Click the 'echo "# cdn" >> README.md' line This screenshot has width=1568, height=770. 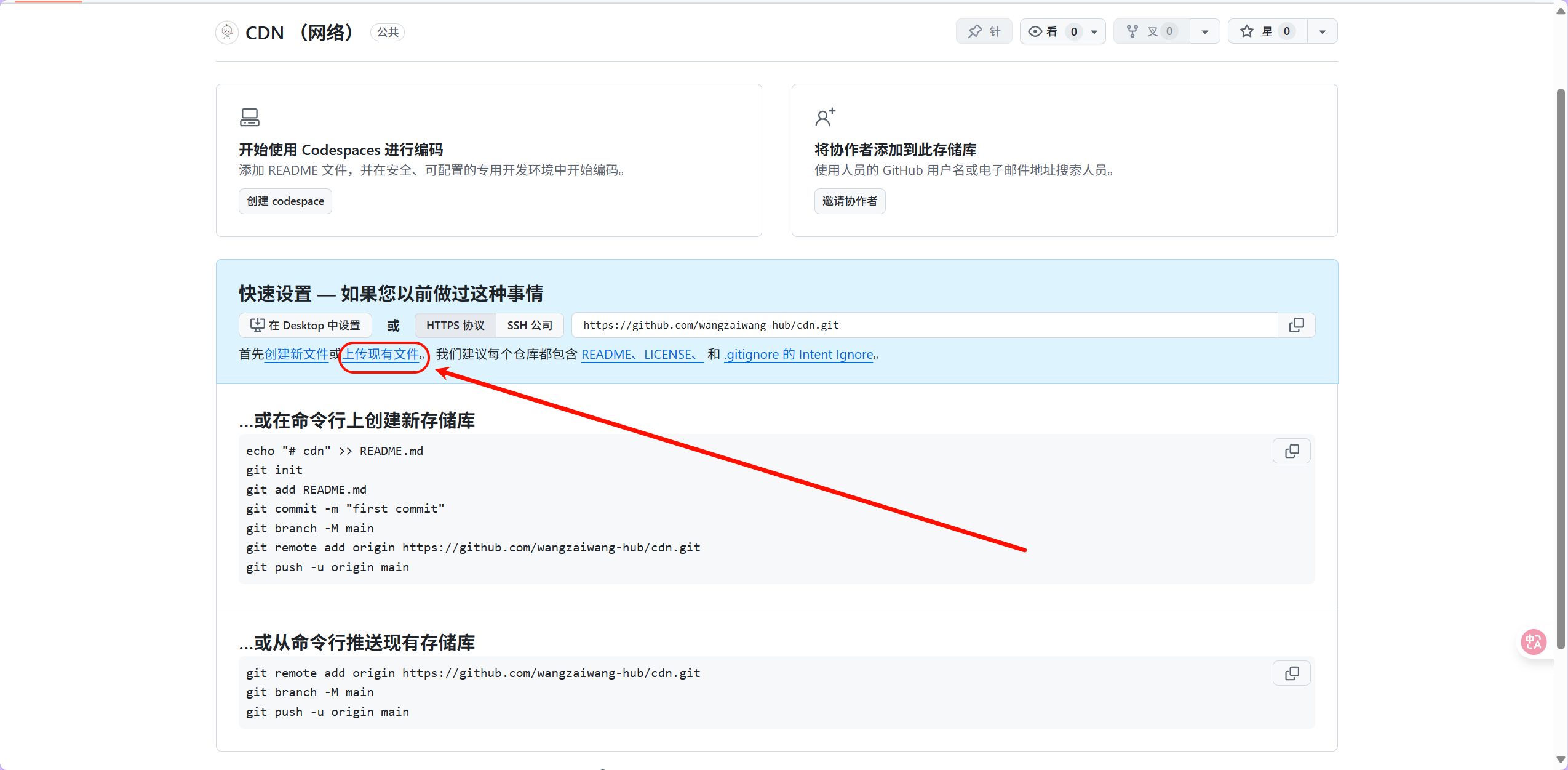pos(335,451)
